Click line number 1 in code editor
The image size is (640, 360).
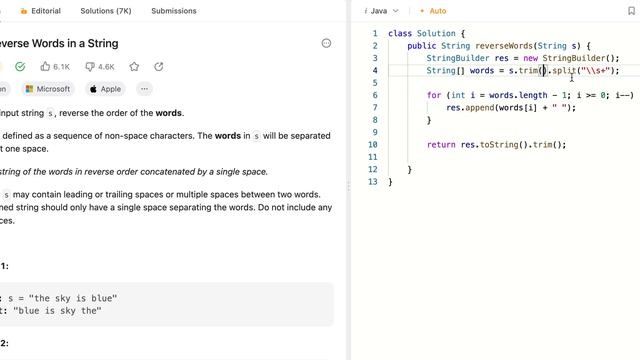(x=375, y=33)
